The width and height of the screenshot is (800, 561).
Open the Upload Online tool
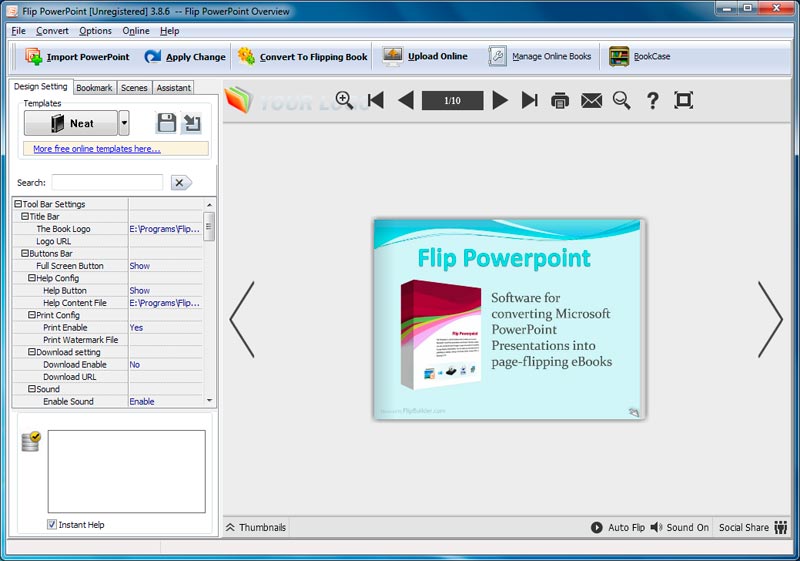point(425,56)
